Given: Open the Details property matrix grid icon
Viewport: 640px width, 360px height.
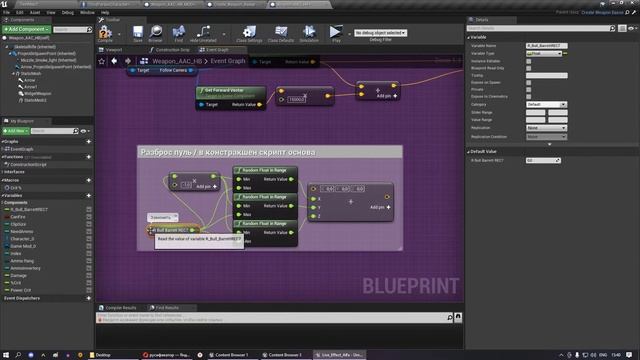Looking at the screenshot, I should coord(622,28).
